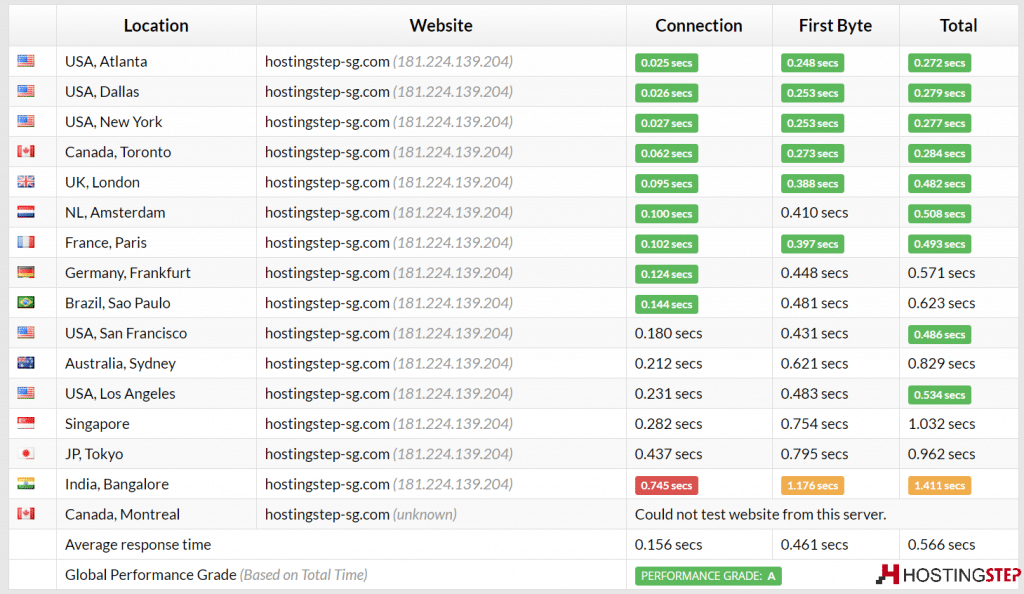The height and width of the screenshot is (594, 1024).
Task: Click the flag icon beside USA, Atlanta
Action: [26, 61]
